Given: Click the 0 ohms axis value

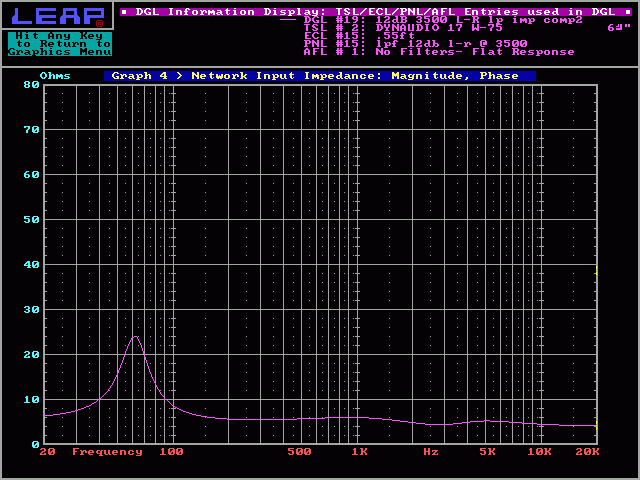Looking at the screenshot, I should (36, 444).
